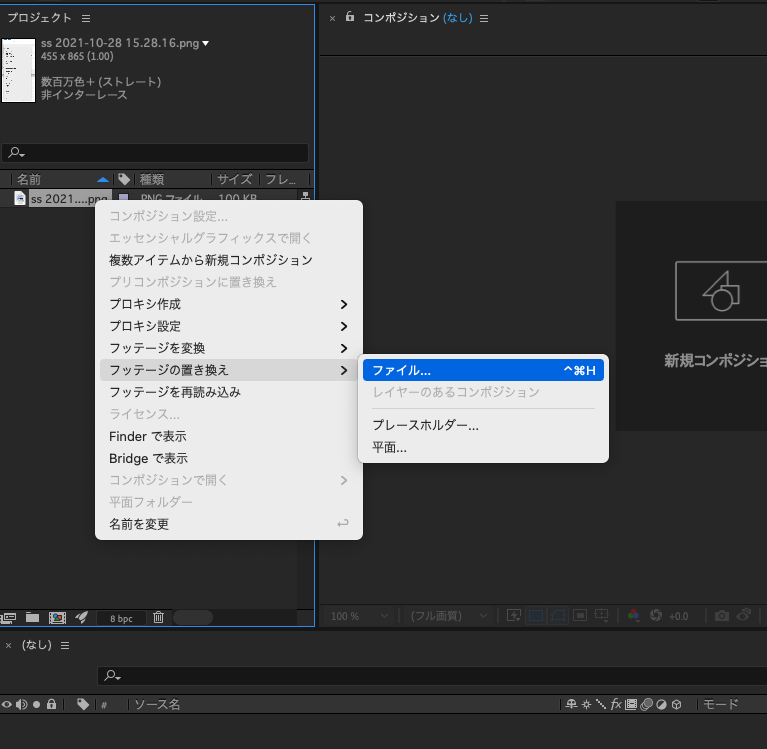Click the new composition icon in the Project panel footer
Viewport: 767px width, 749px height.
[57, 617]
